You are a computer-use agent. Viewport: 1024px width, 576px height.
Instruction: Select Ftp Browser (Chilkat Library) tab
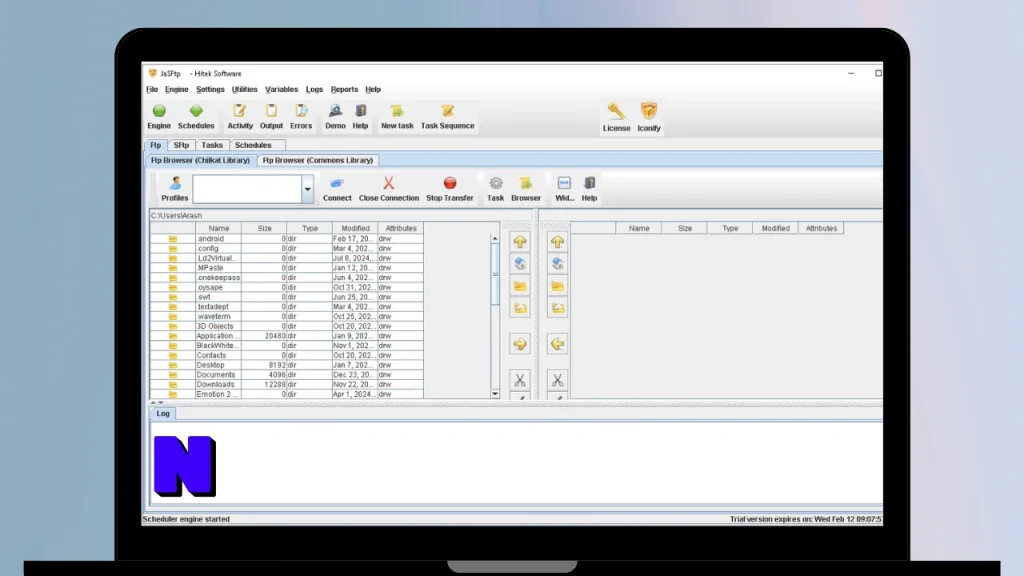(x=200, y=160)
